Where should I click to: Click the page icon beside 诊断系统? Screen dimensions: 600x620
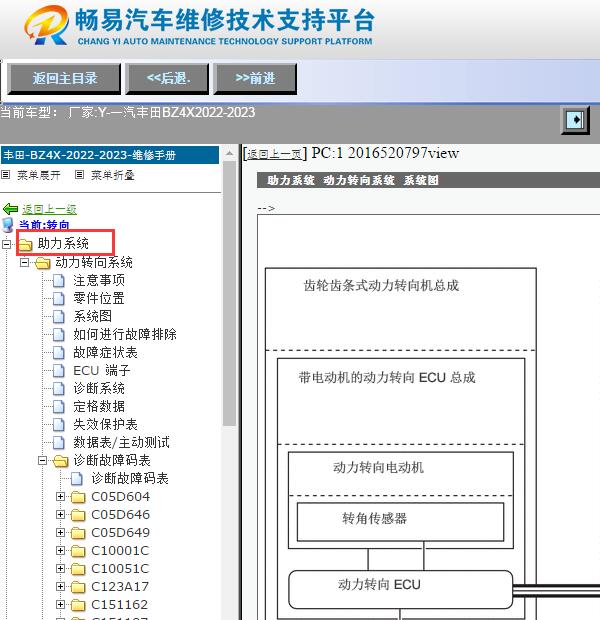59,389
